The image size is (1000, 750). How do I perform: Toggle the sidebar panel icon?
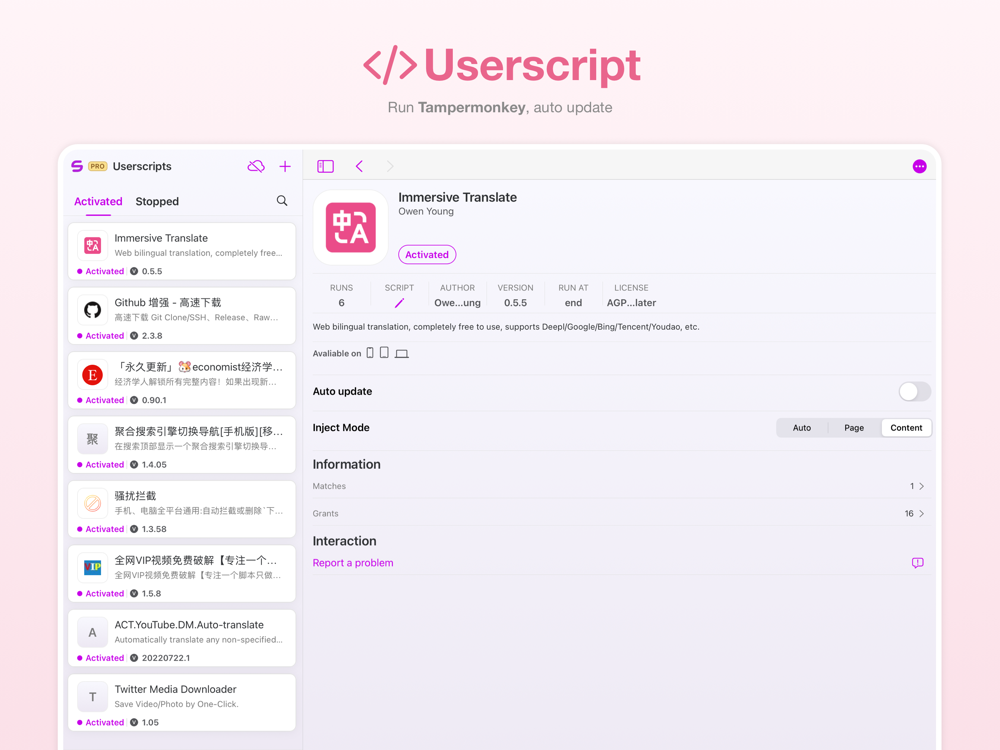325,166
